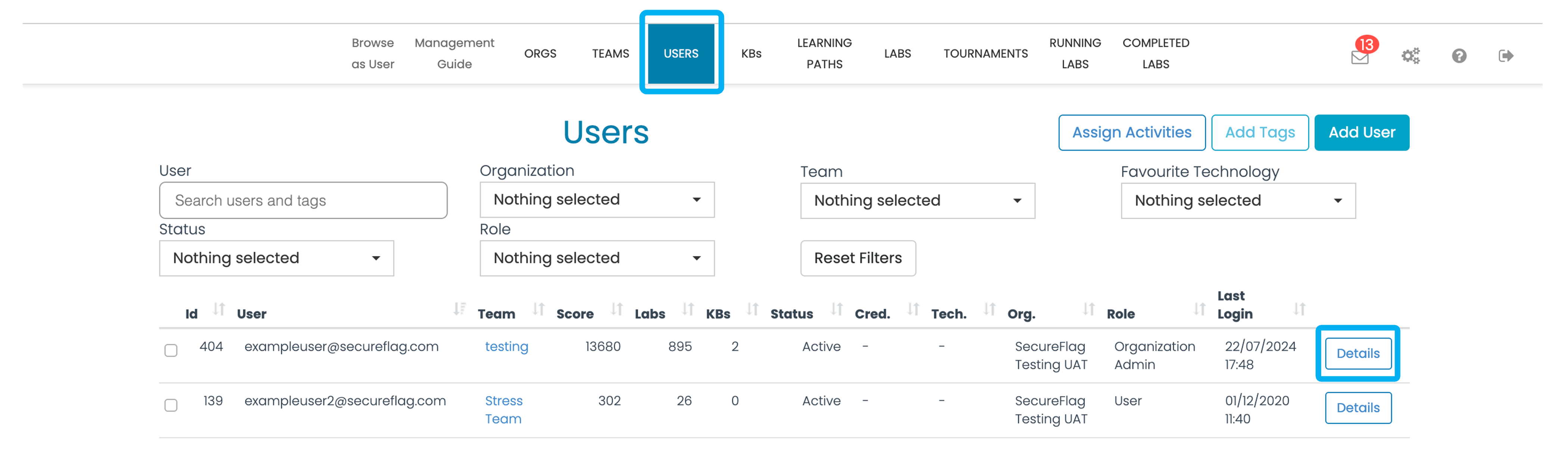Open the LABS tab
The height and width of the screenshot is (463, 1568).
[898, 54]
